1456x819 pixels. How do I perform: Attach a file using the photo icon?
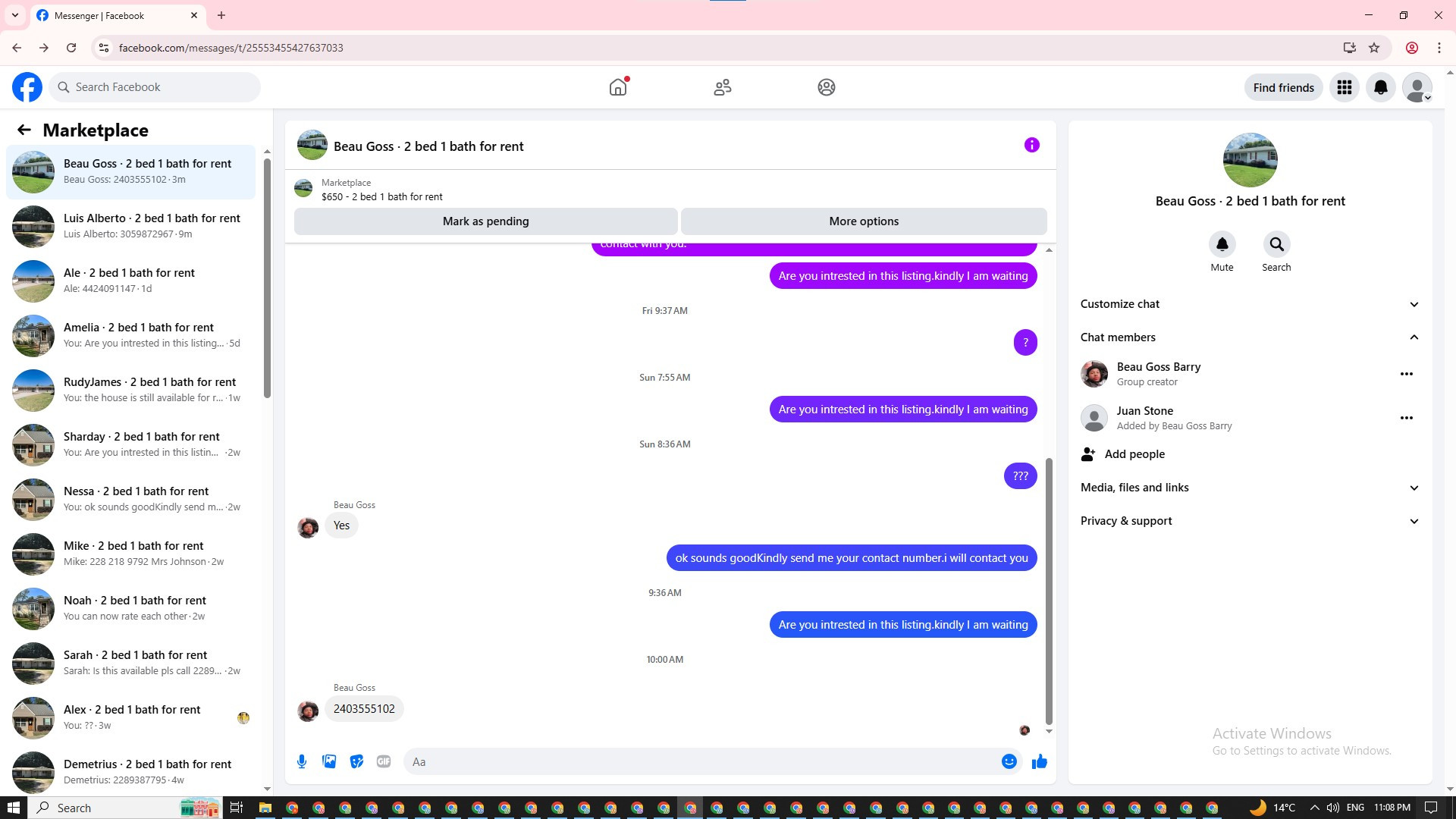[329, 761]
